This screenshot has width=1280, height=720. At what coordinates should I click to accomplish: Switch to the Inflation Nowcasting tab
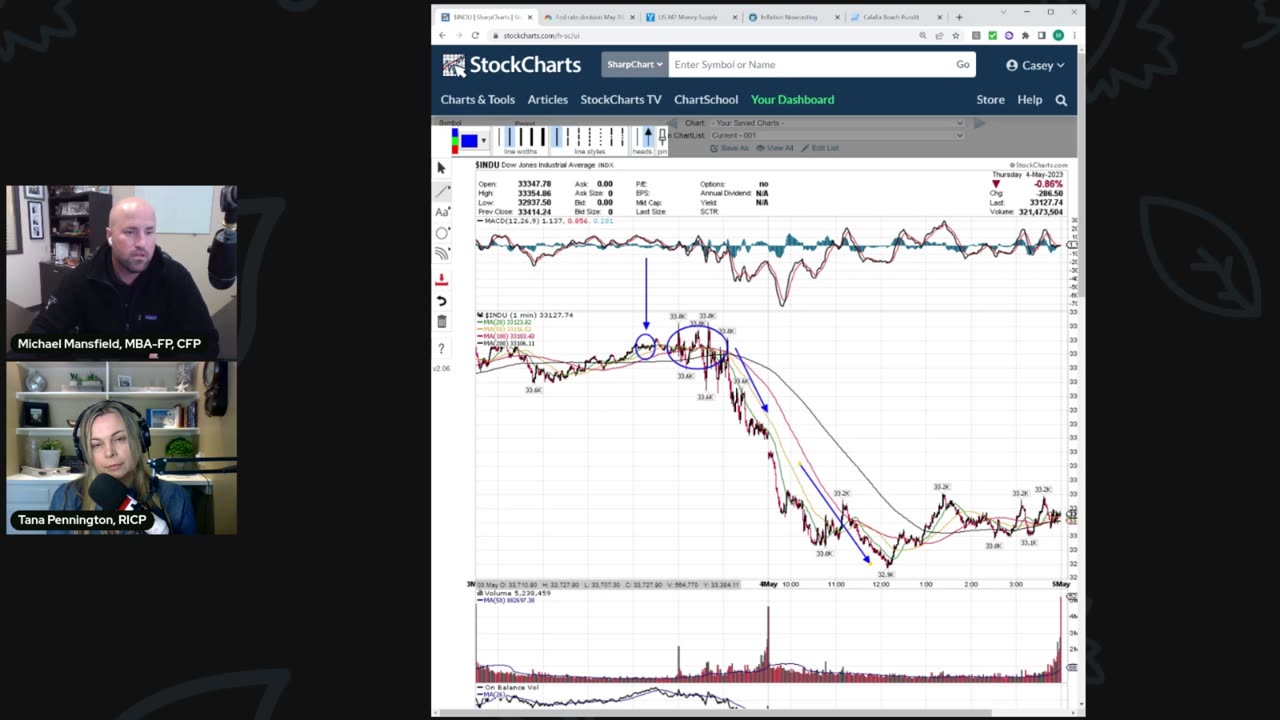pos(794,17)
